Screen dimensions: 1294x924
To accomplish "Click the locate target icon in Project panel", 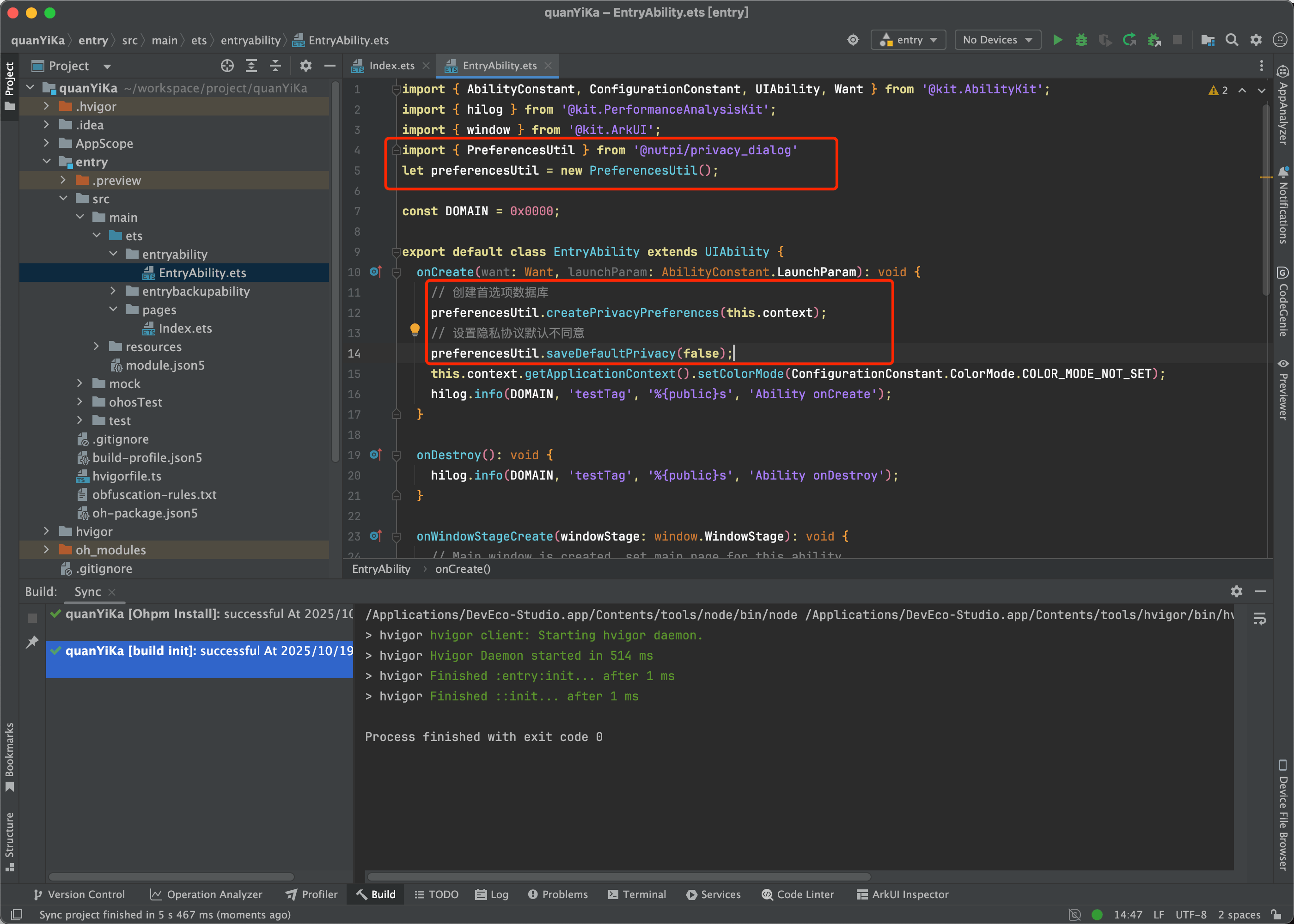I will click(x=227, y=66).
